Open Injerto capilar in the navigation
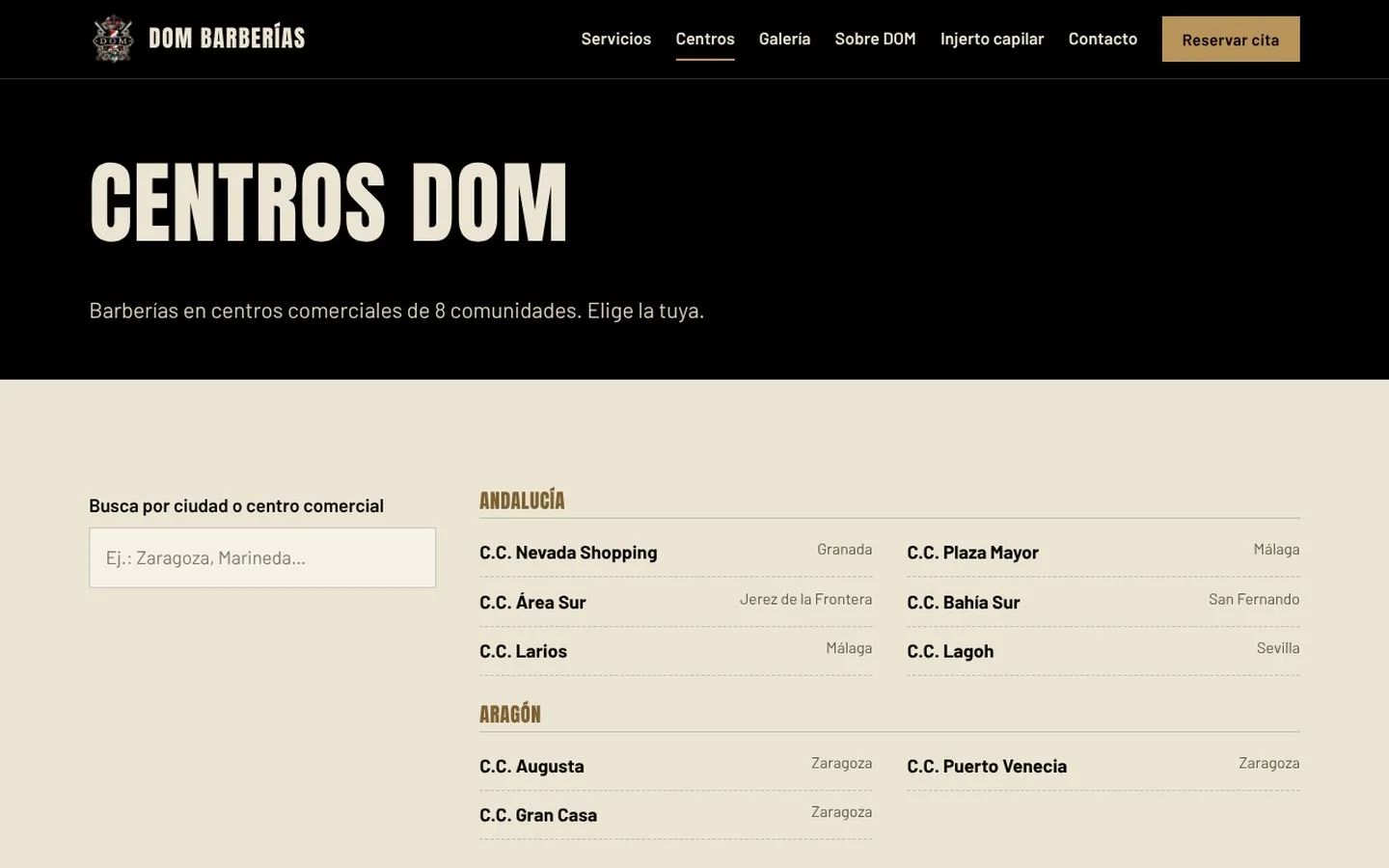This screenshot has height=868, width=1389. tap(992, 39)
